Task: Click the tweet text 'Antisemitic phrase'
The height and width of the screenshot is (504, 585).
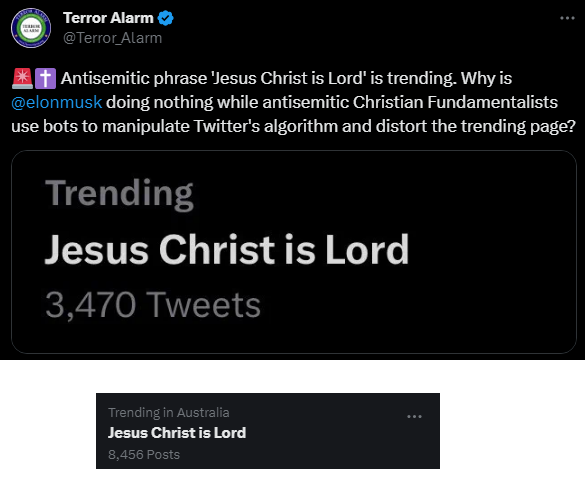Action: (134, 78)
